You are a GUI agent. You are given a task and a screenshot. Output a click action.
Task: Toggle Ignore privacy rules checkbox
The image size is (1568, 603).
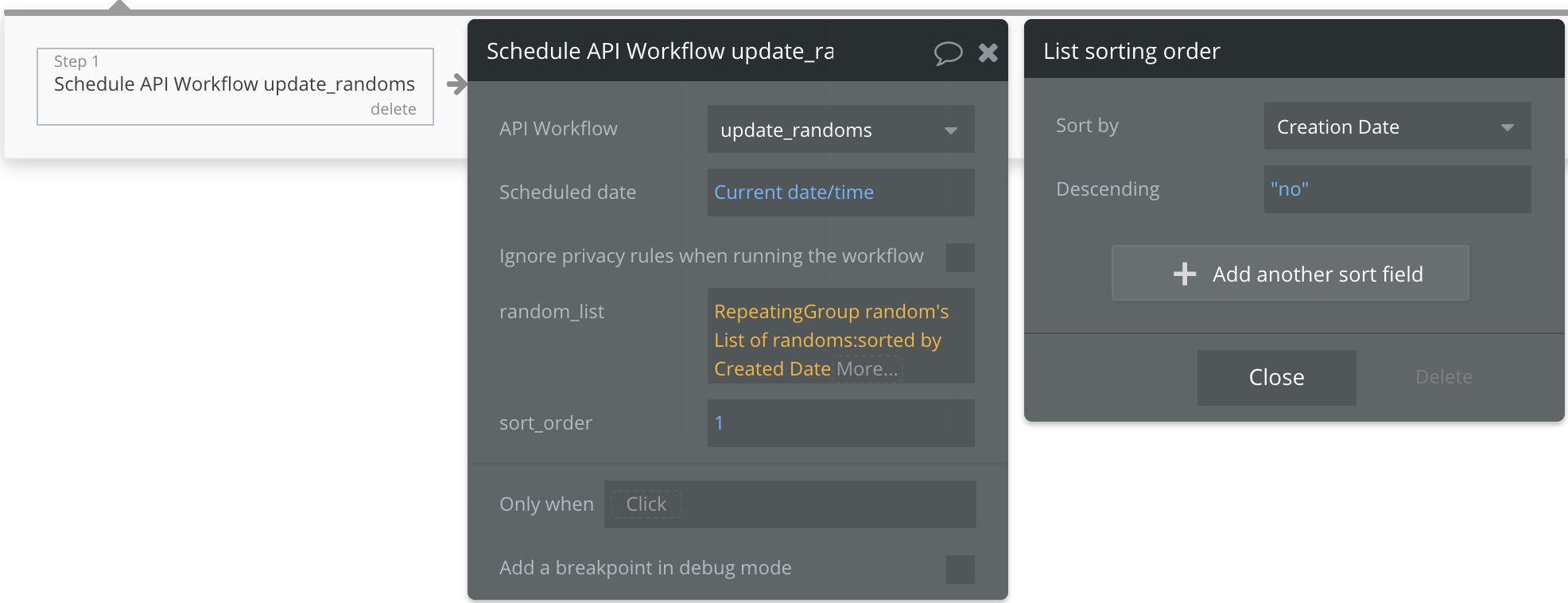click(960, 257)
